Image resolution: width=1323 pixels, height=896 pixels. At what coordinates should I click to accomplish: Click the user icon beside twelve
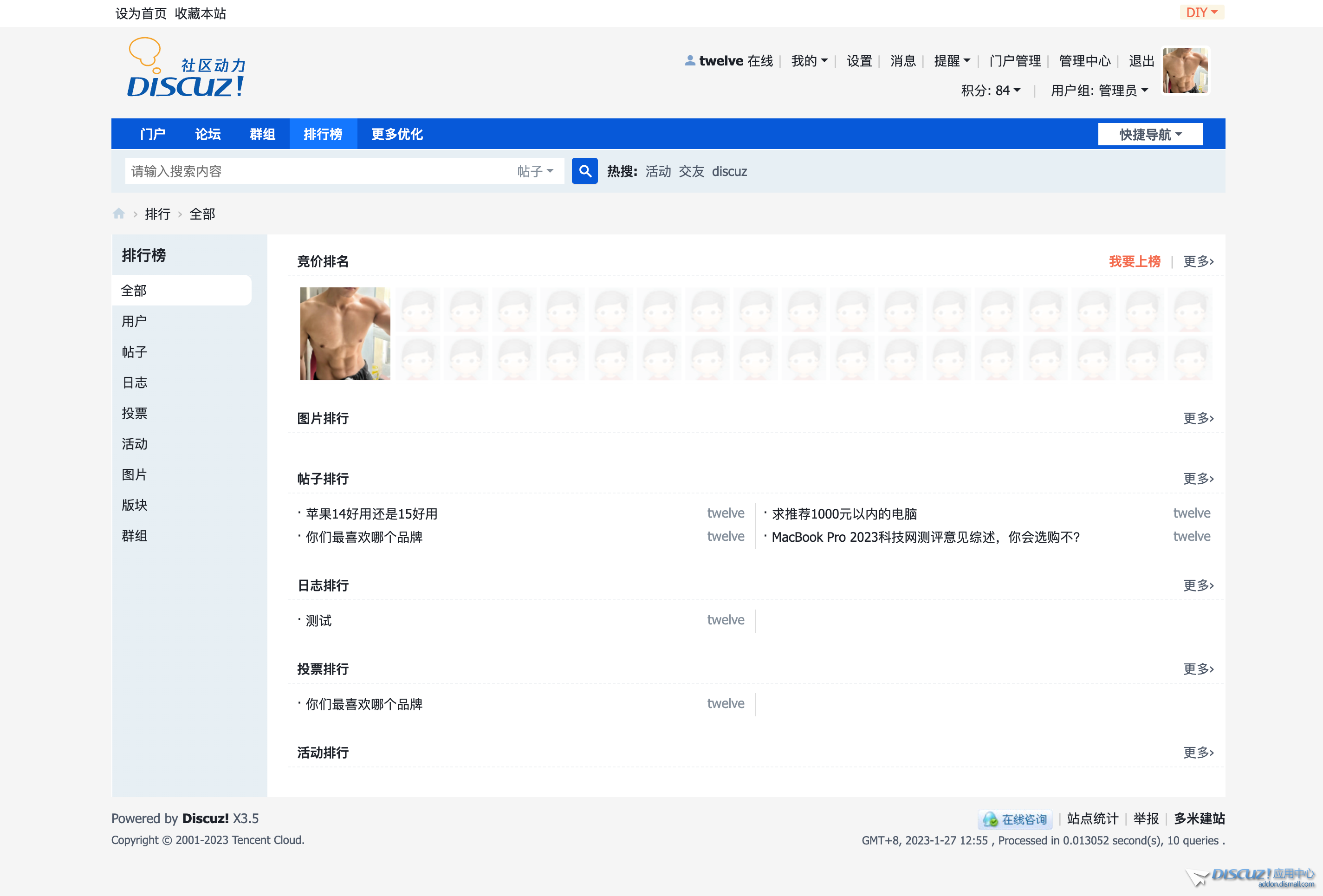[x=689, y=60]
